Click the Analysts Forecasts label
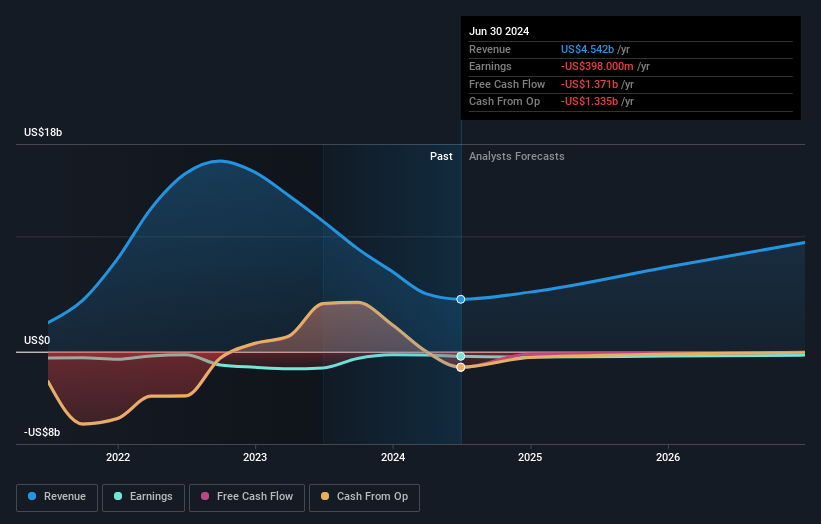The height and width of the screenshot is (524, 821). (517, 157)
